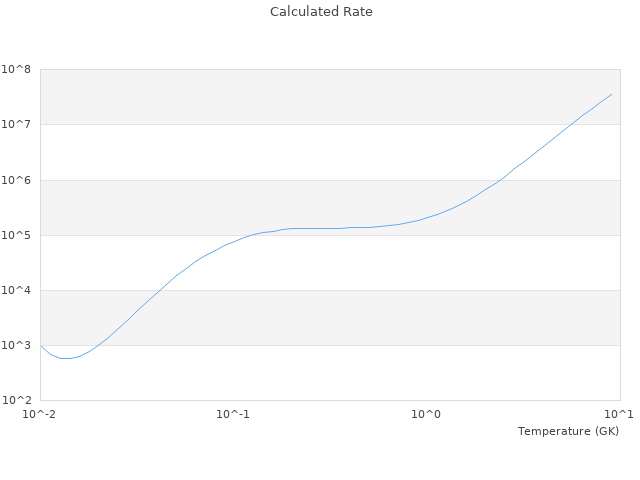Image resolution: width=640 pixels, height=480 pixels.
Task: Click the 10^0 x-axis tick label
Action: [x=427, y=414]
